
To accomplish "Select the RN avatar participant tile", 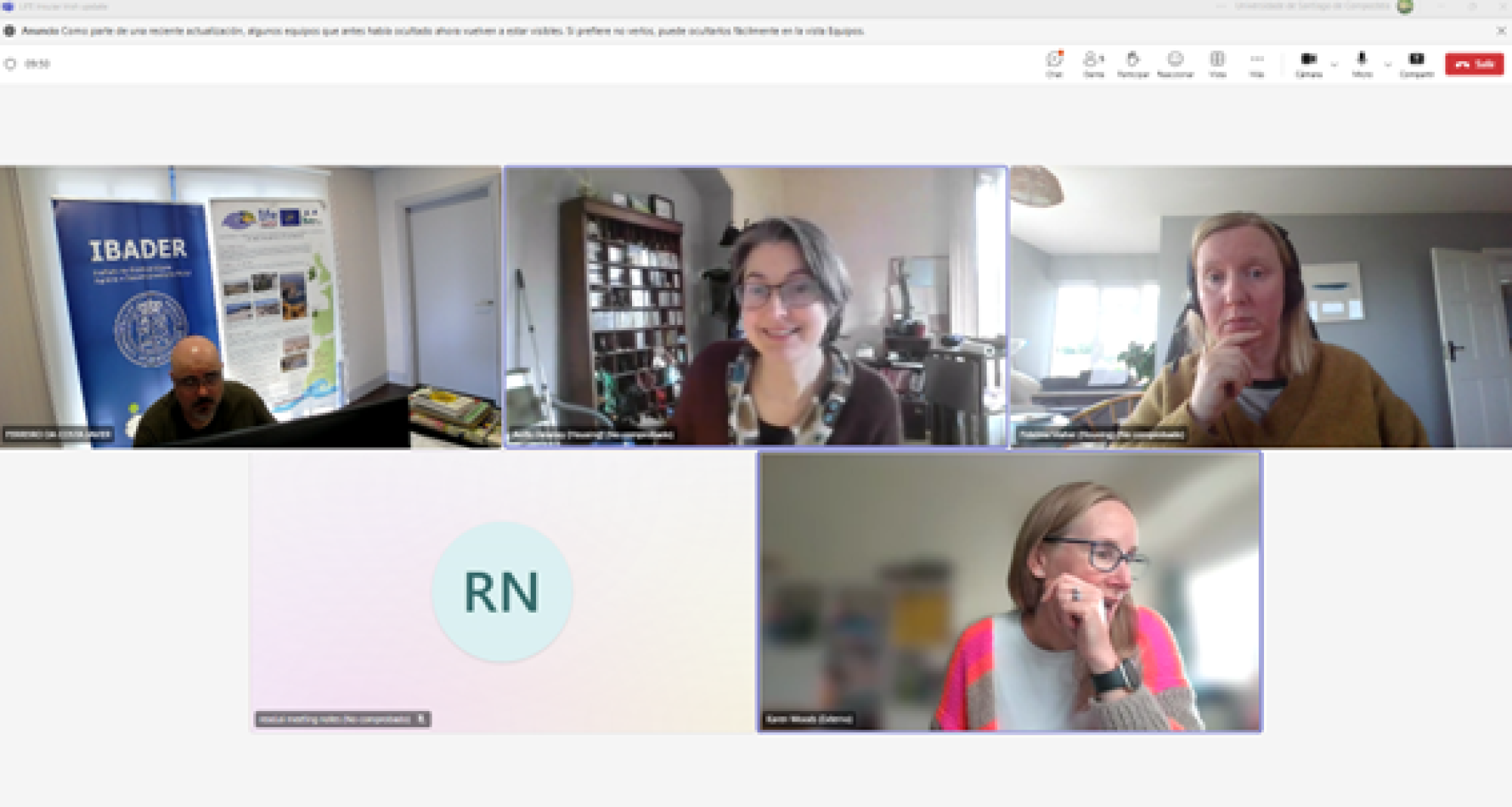I will tap(502, 592).
